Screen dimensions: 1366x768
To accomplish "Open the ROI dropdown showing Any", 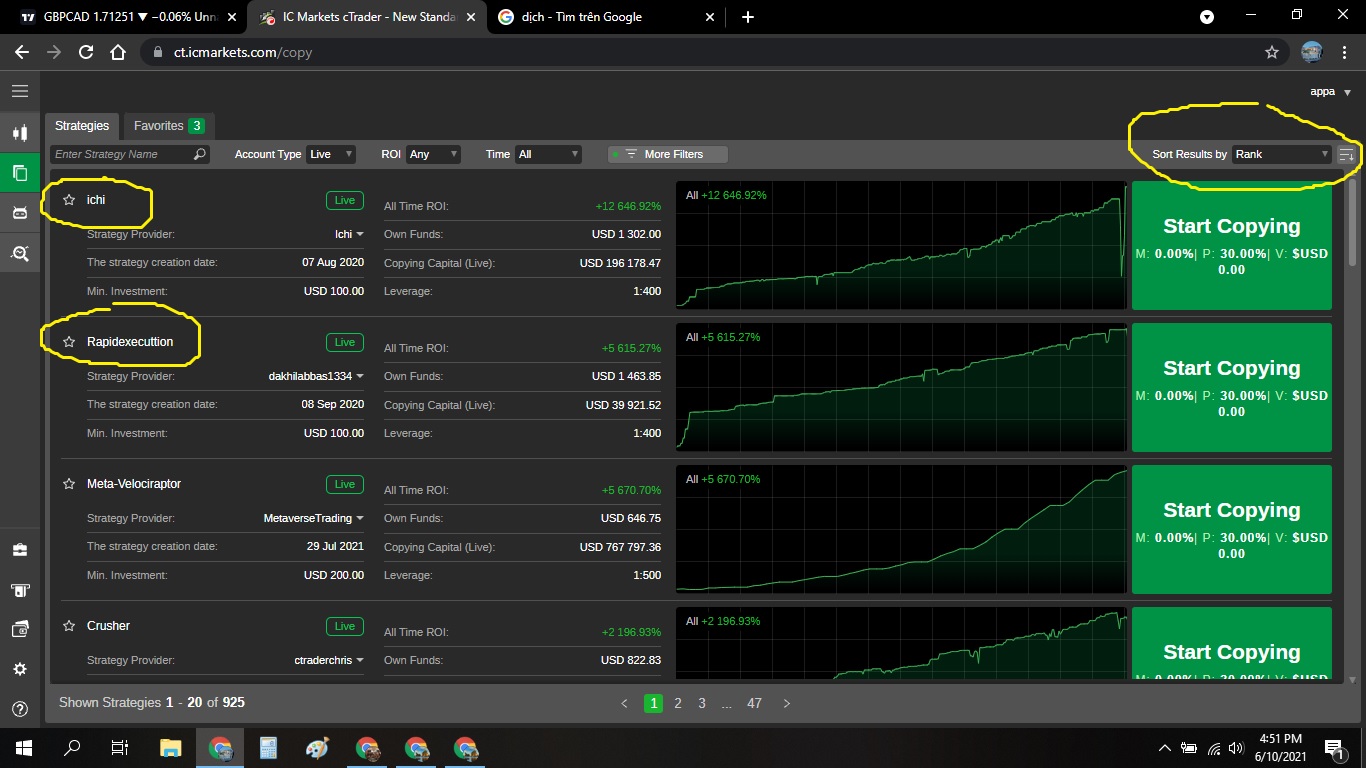I will [x=433, y=154].
